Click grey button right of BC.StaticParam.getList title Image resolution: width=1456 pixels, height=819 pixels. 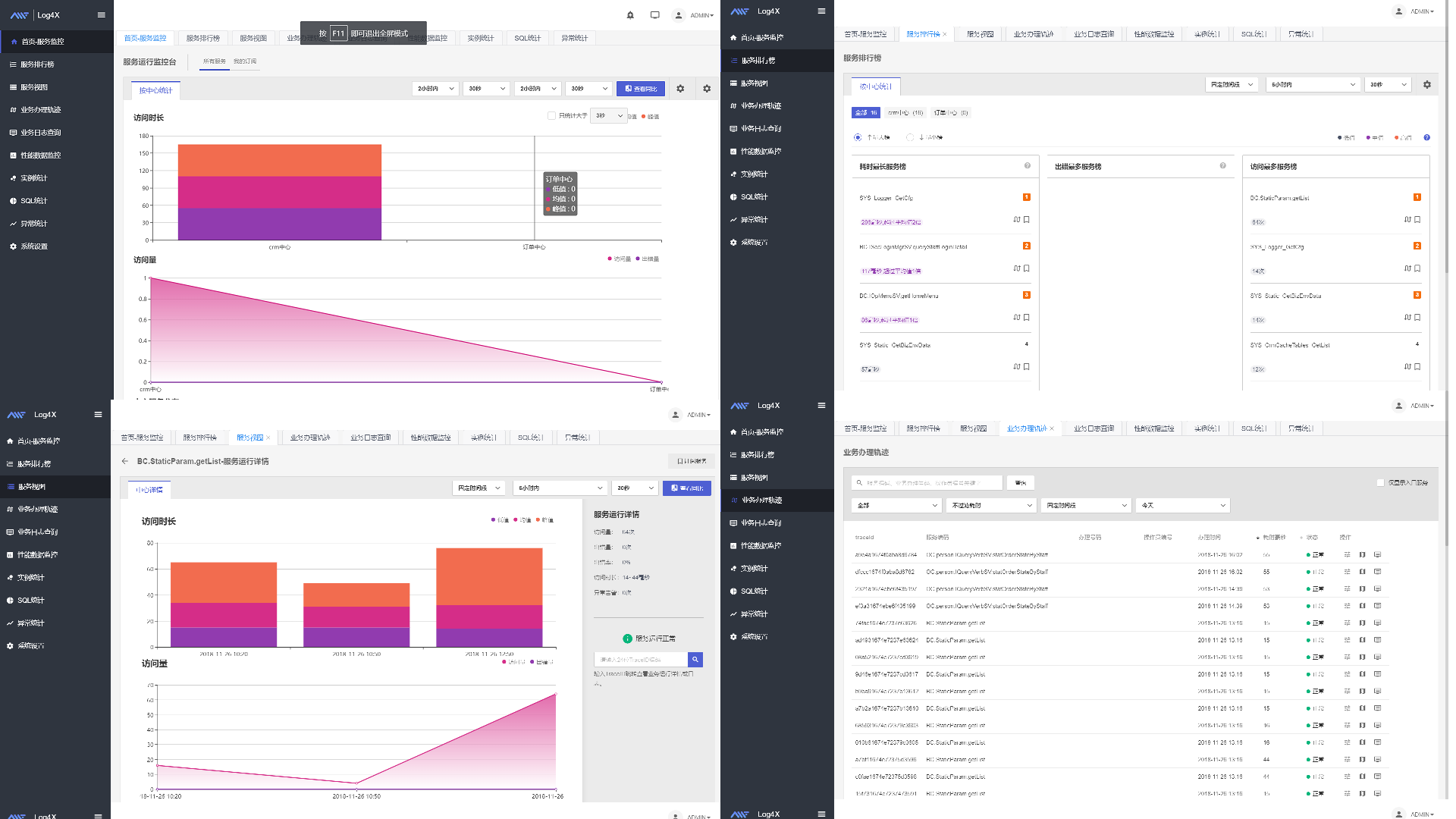(692, 461)
